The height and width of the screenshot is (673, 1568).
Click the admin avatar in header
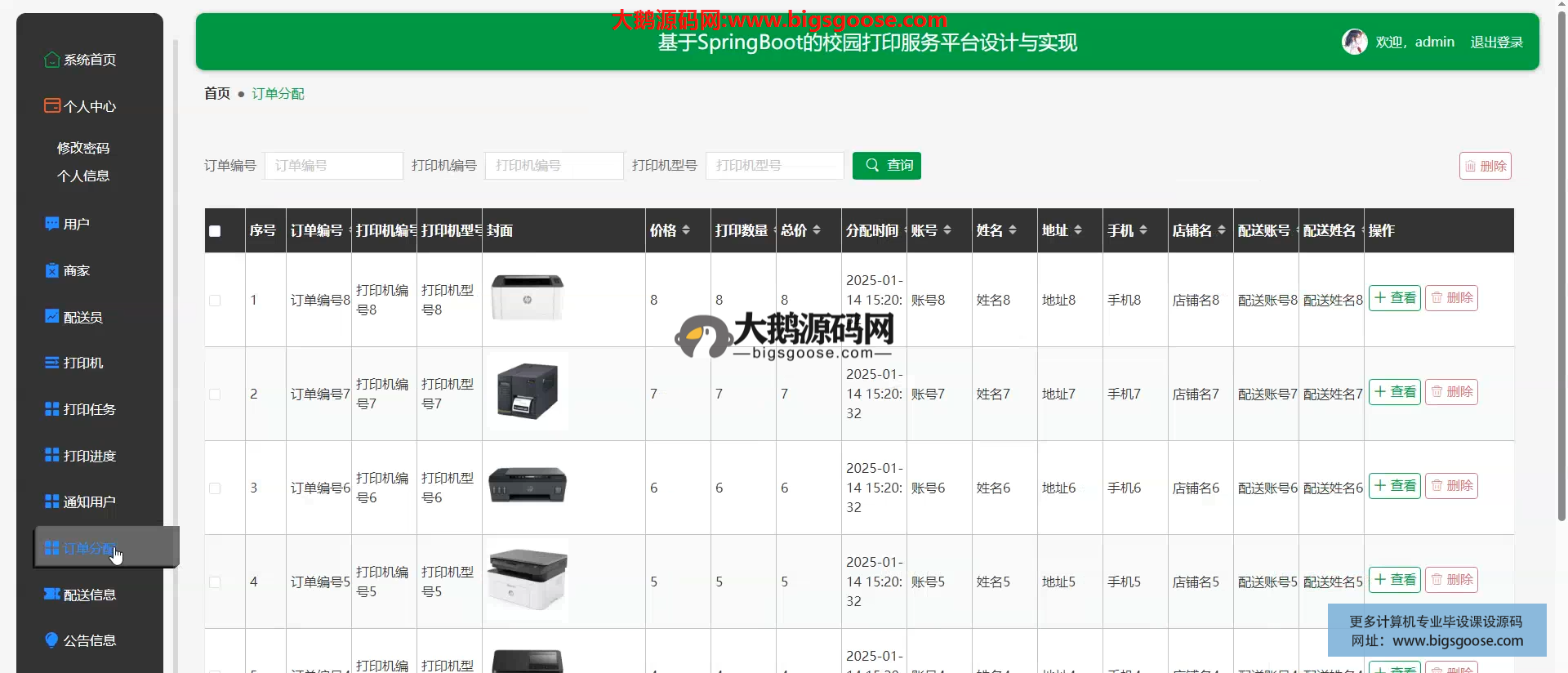coord(1354,42)
